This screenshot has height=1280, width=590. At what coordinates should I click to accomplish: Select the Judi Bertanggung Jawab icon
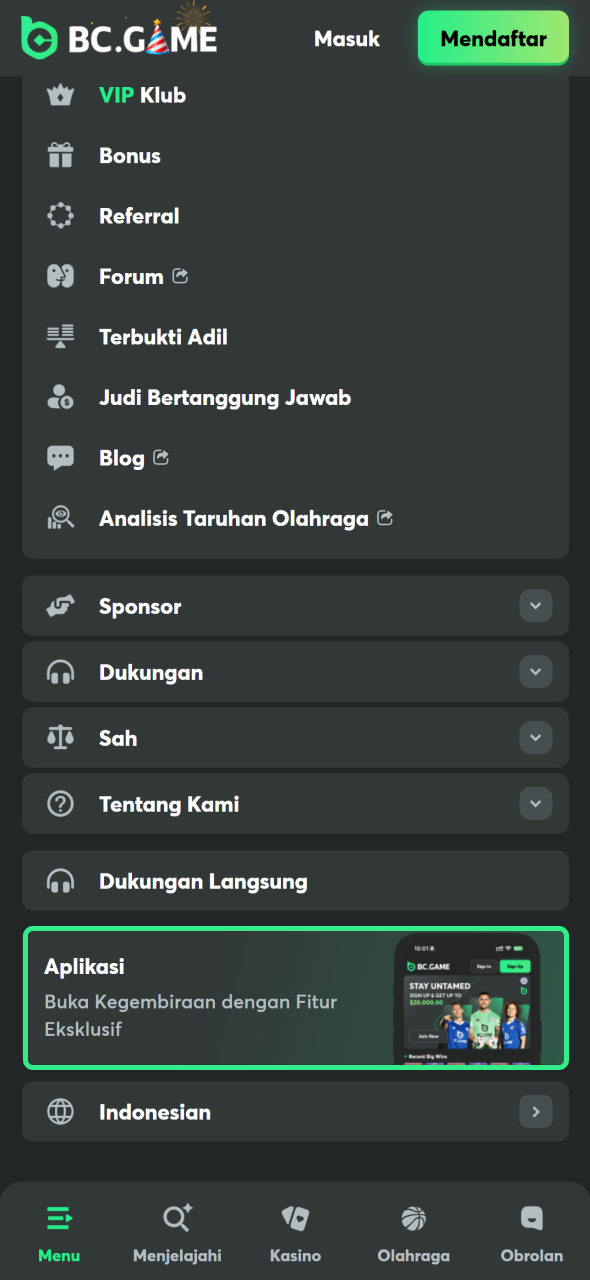click(60, 396)
